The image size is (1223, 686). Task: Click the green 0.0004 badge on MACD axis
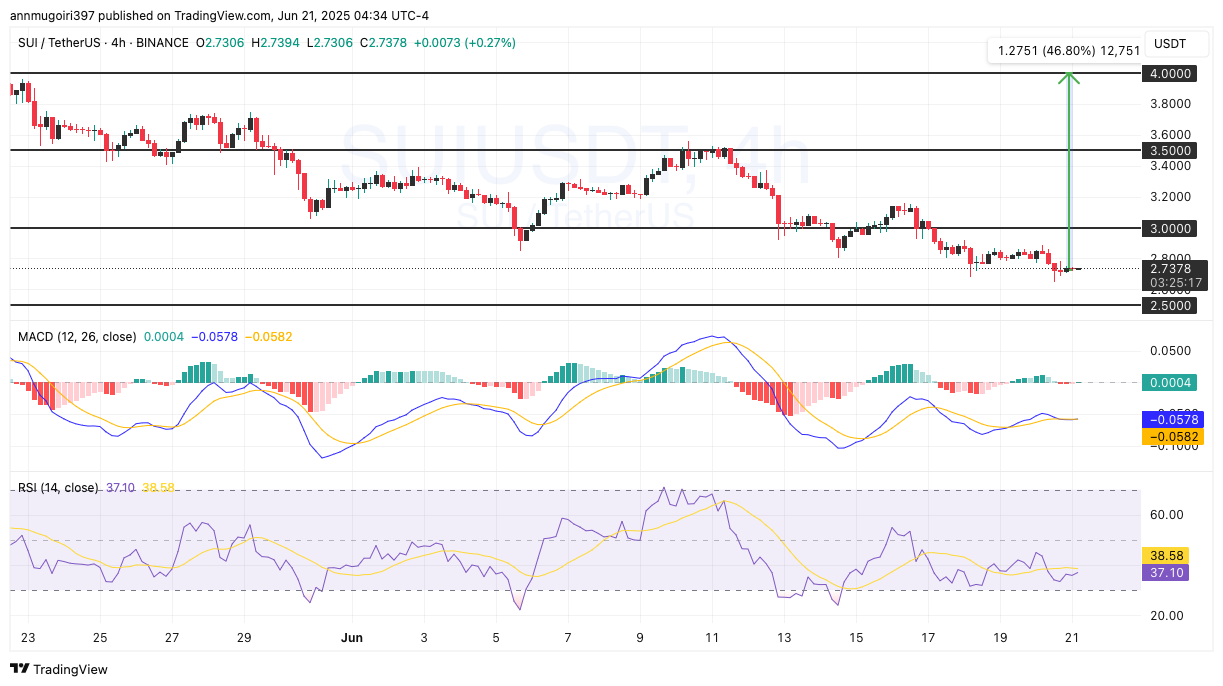coord(1171,382)
